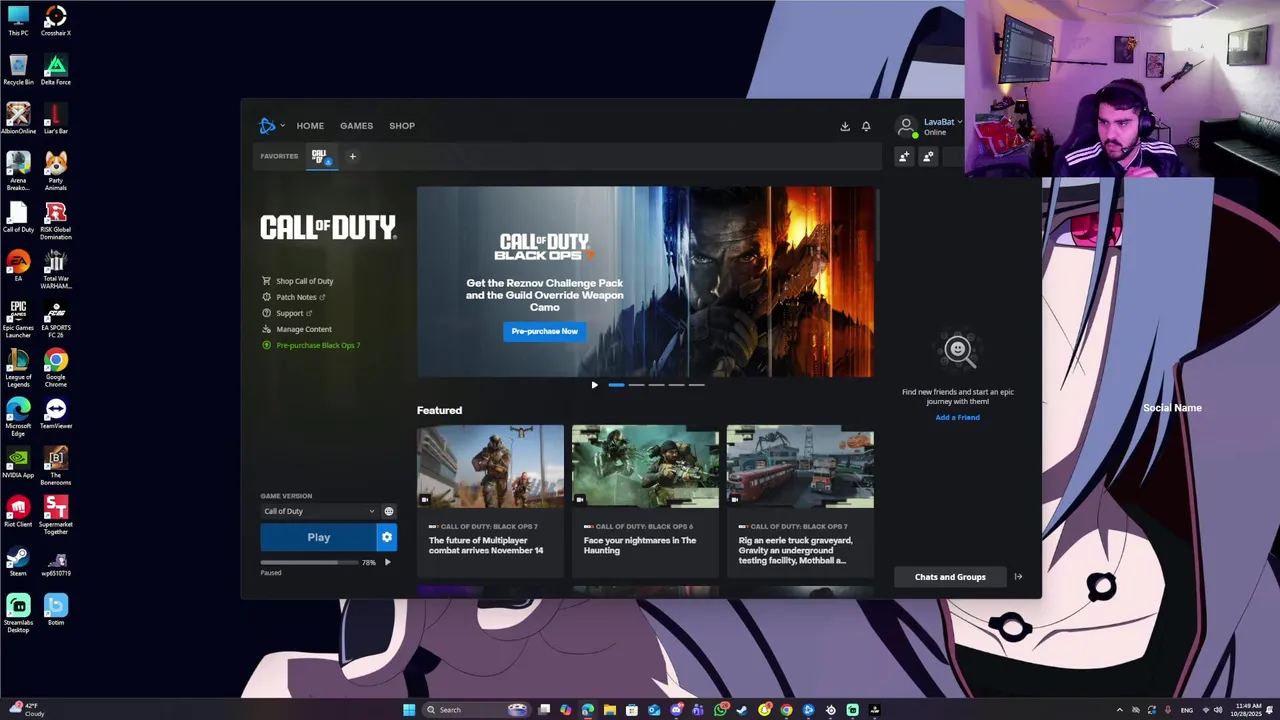Show hidden system tray icons
The width and height of the screenshot is (1280, 720).
click(x=1119, y=710)
